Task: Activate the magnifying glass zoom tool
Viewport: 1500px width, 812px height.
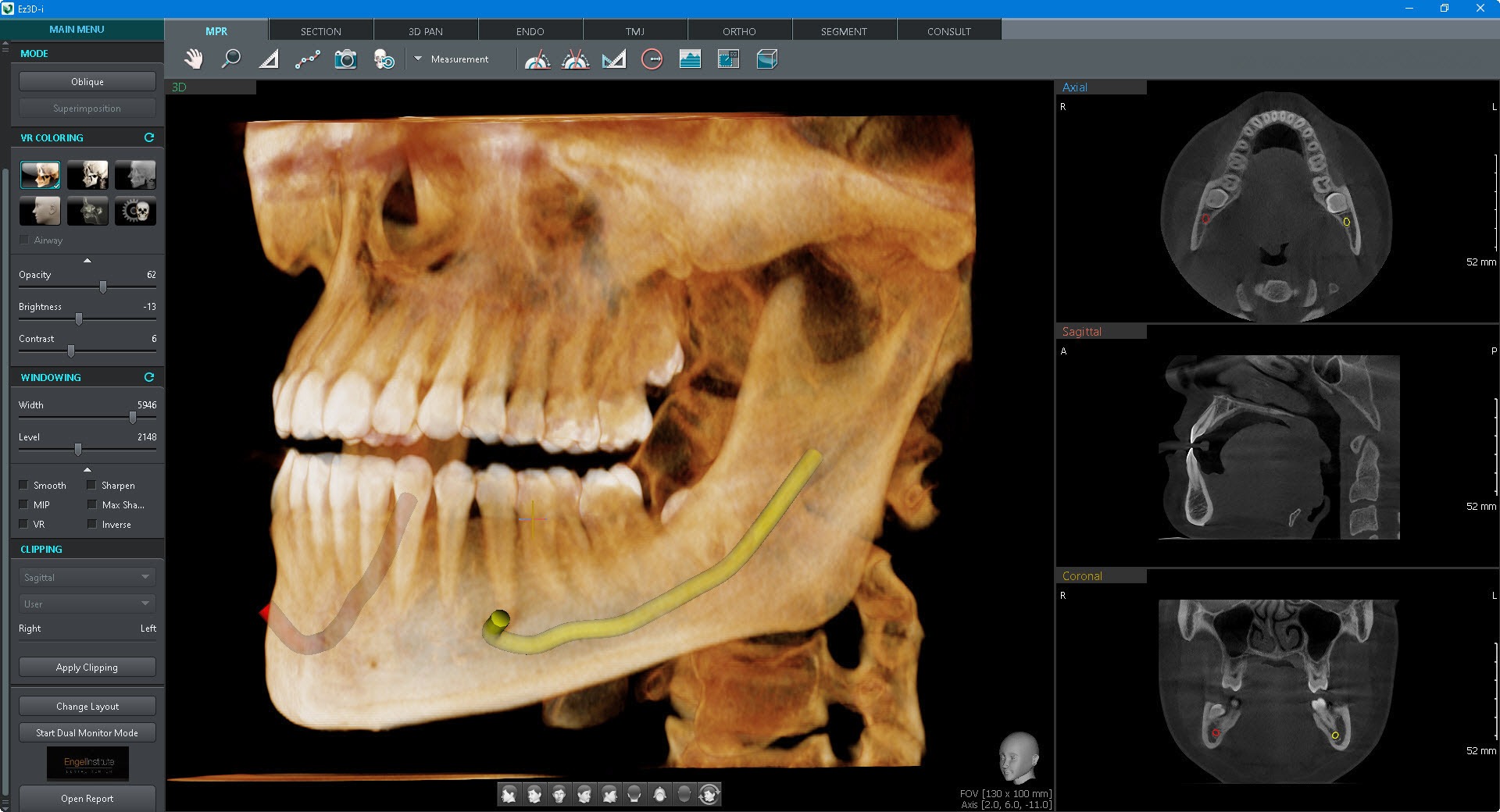Action: (231, 59)
